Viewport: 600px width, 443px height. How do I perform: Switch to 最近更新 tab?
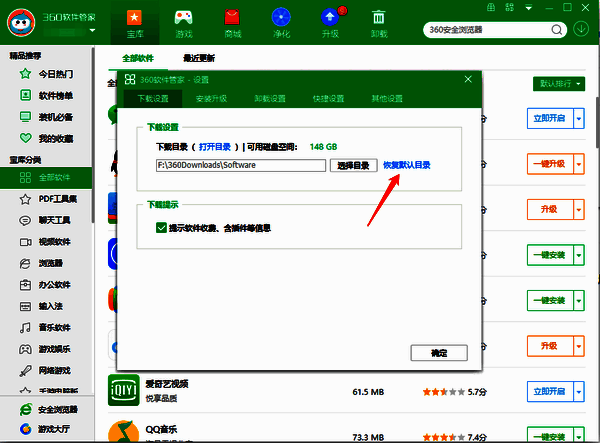tap(199, 58)
